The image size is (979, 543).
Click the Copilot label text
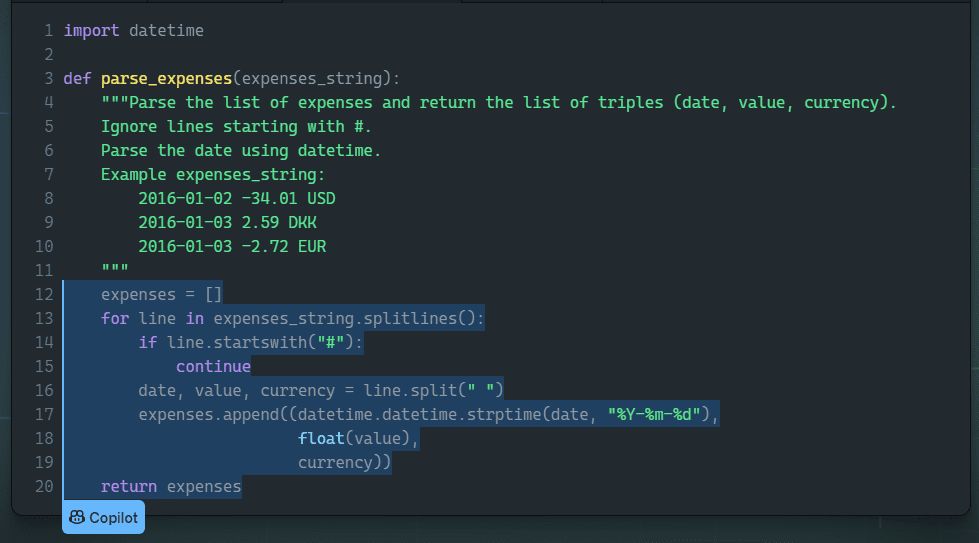(x=113, y=518)
